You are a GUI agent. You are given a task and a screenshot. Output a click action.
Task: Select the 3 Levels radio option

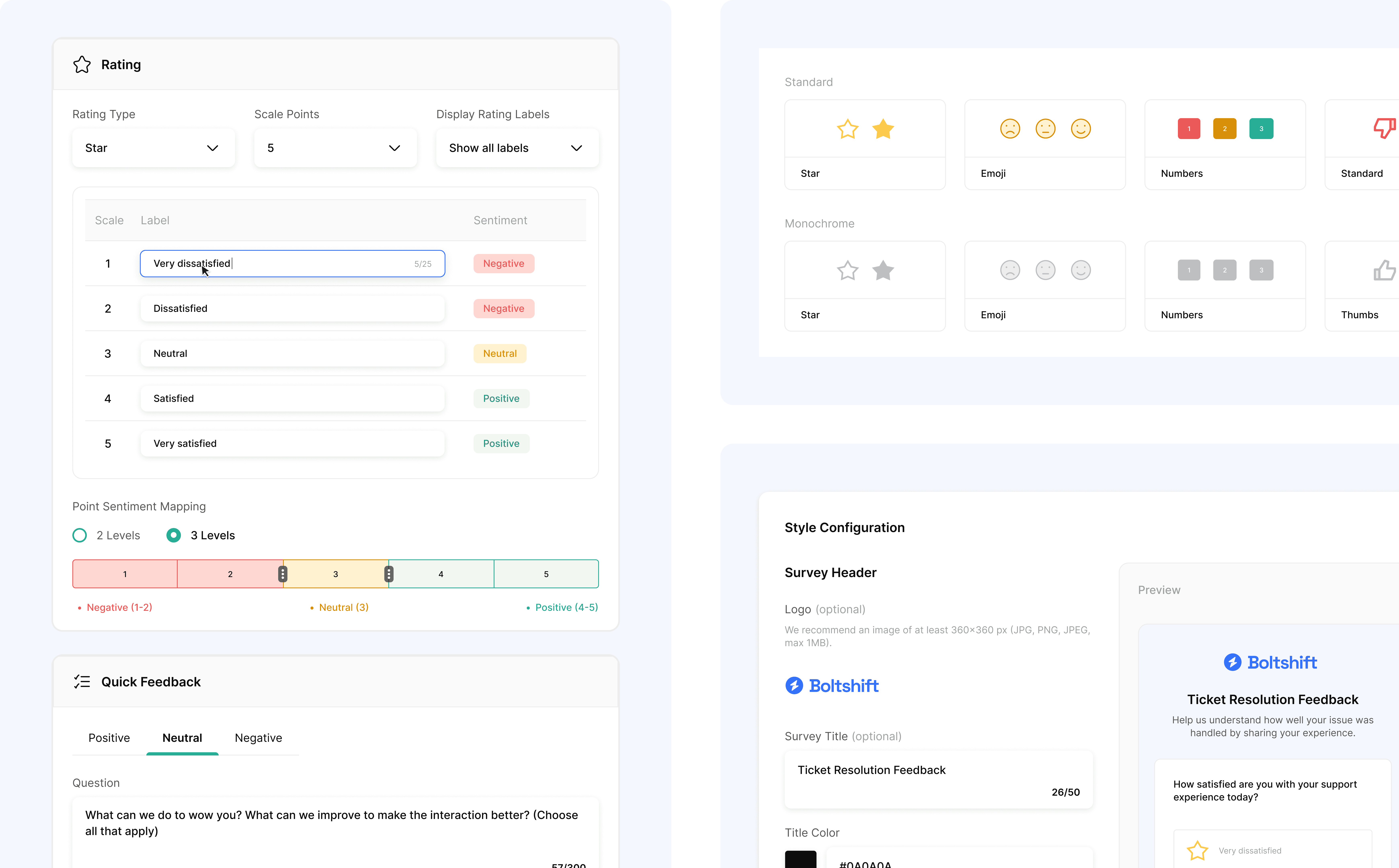[x=173, y=535]
